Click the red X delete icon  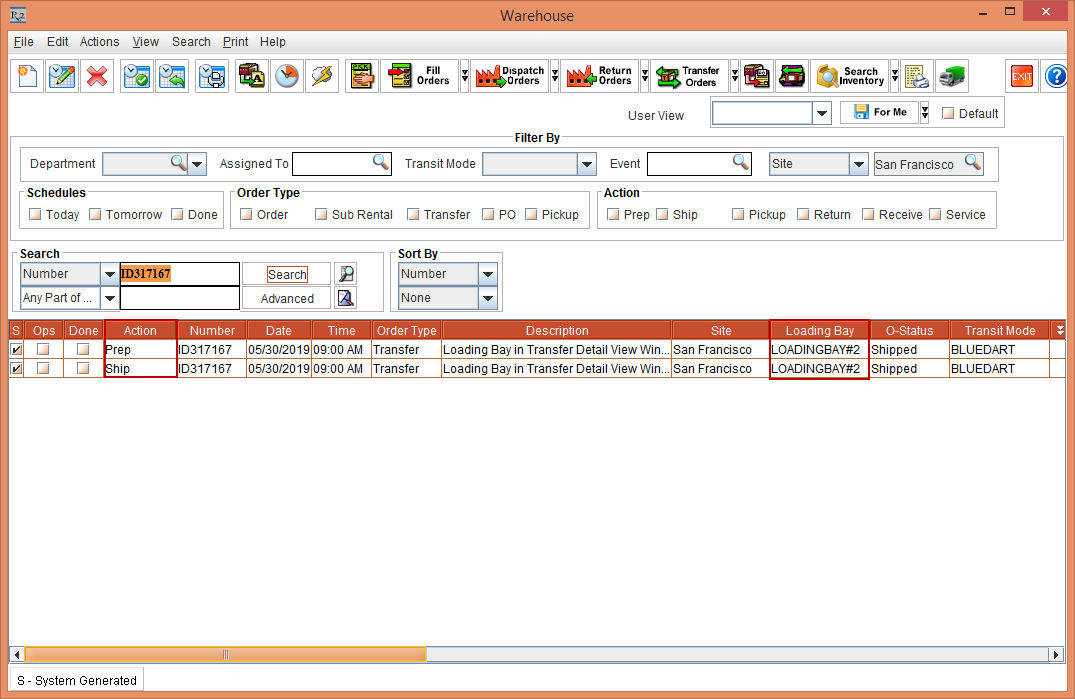pos(97,77)
